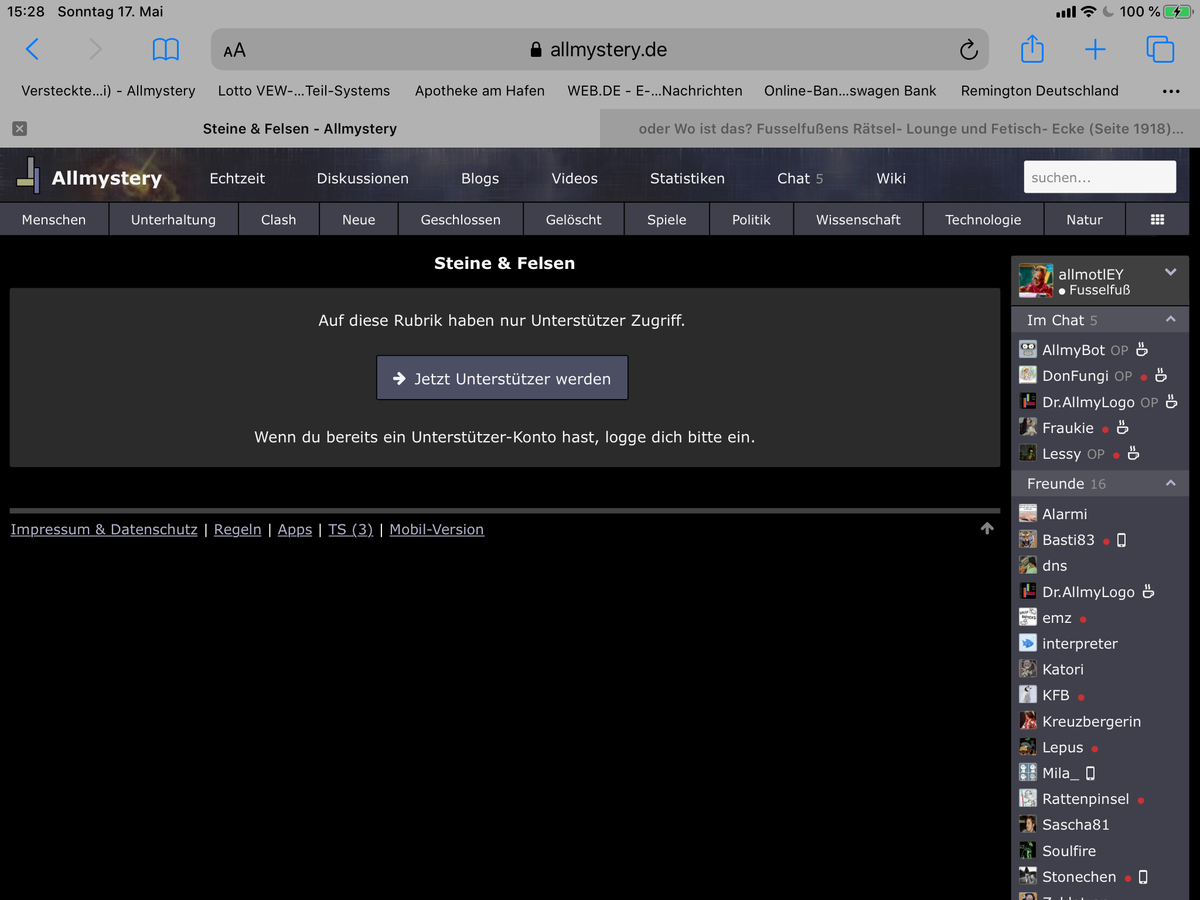Open the TS (3) link

click(x=350, y=529)
